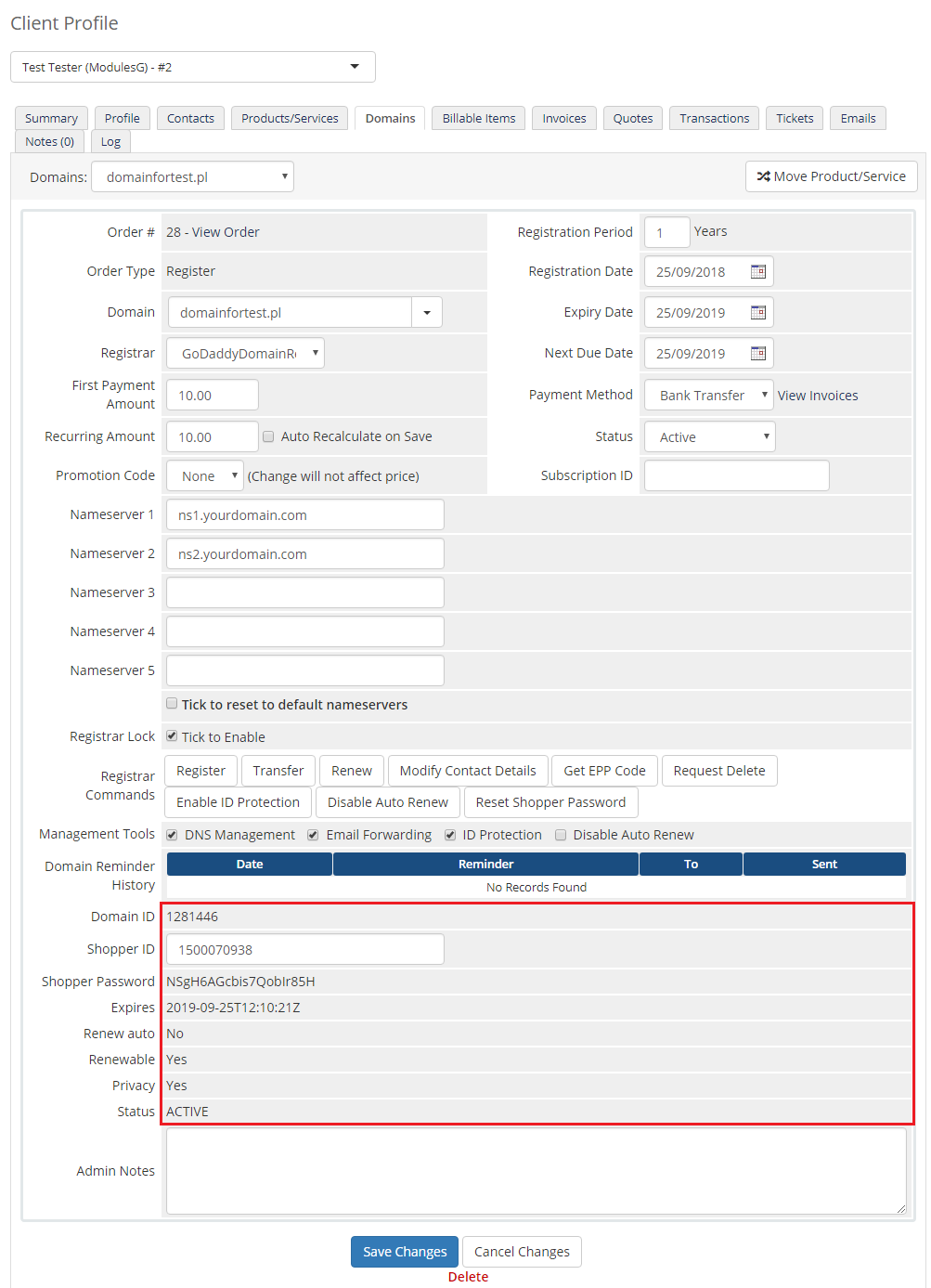Open the Promotion Code None dropdown

pyautogui.click(x=205, y=475)
